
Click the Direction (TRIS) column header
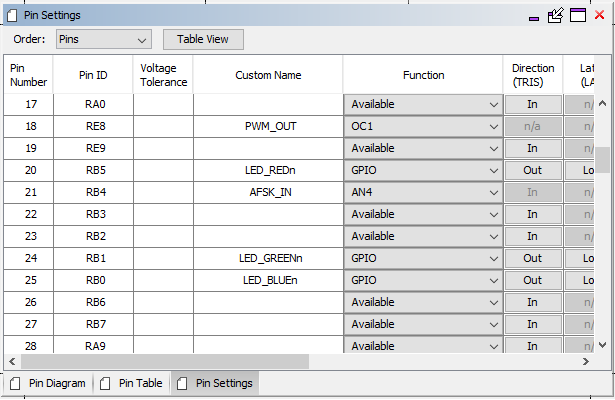coord(533,75)
